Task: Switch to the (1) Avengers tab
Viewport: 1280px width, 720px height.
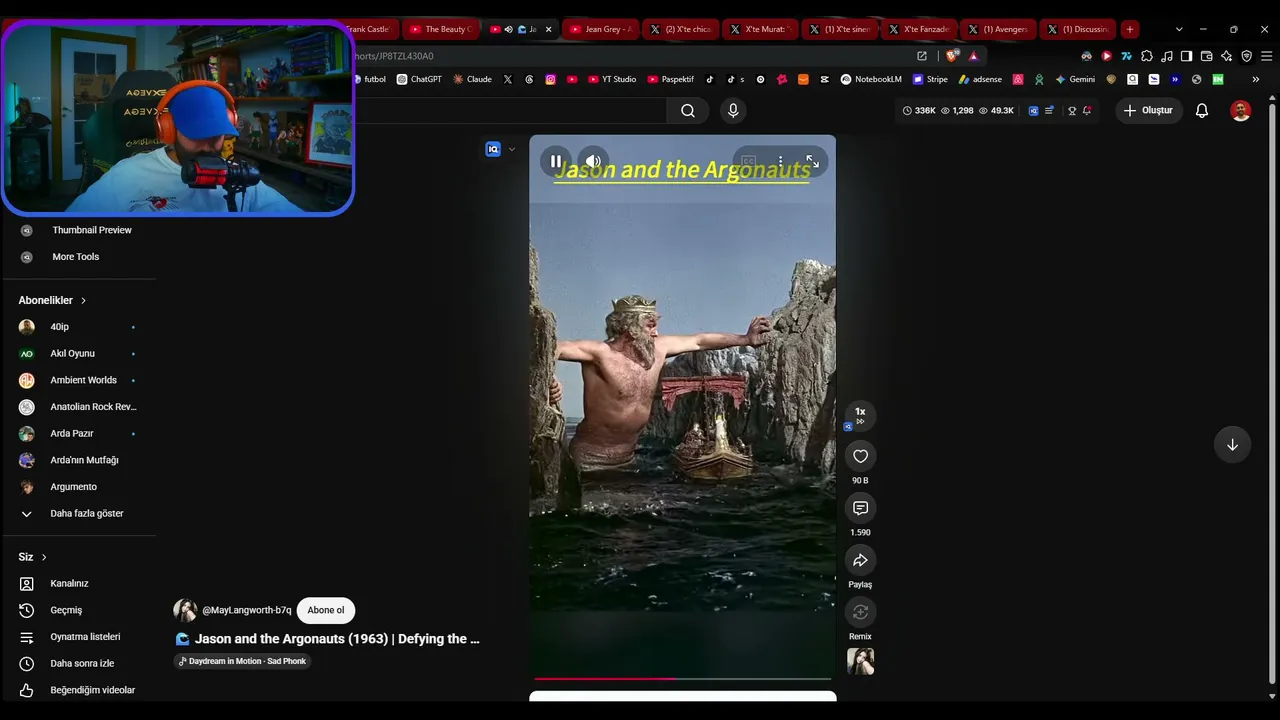Action: coord(998,29)
